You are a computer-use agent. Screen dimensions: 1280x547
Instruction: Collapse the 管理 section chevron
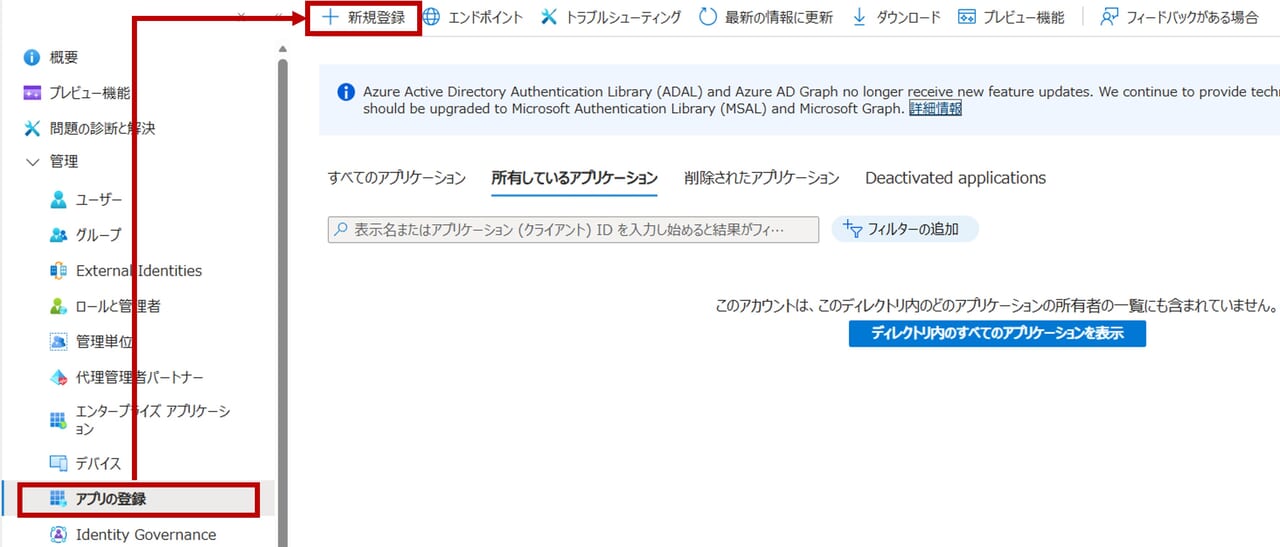click(32, 161)
